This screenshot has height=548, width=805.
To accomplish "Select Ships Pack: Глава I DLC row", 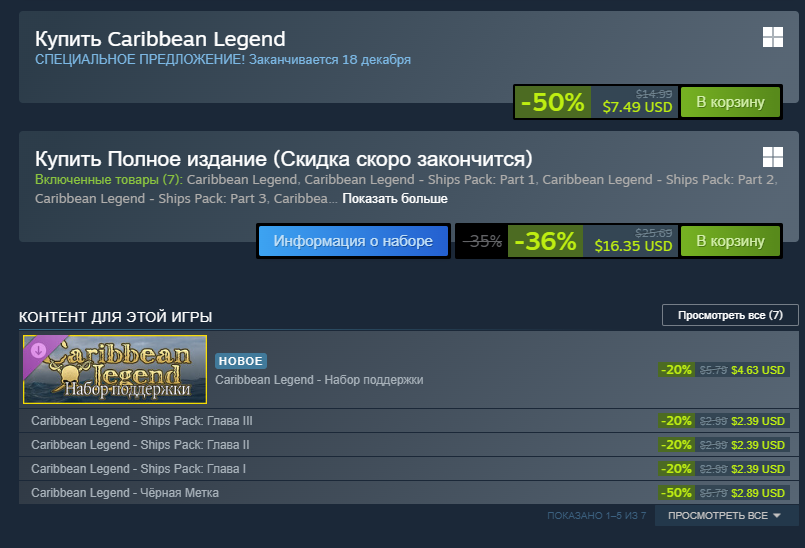I will (408, 469).
